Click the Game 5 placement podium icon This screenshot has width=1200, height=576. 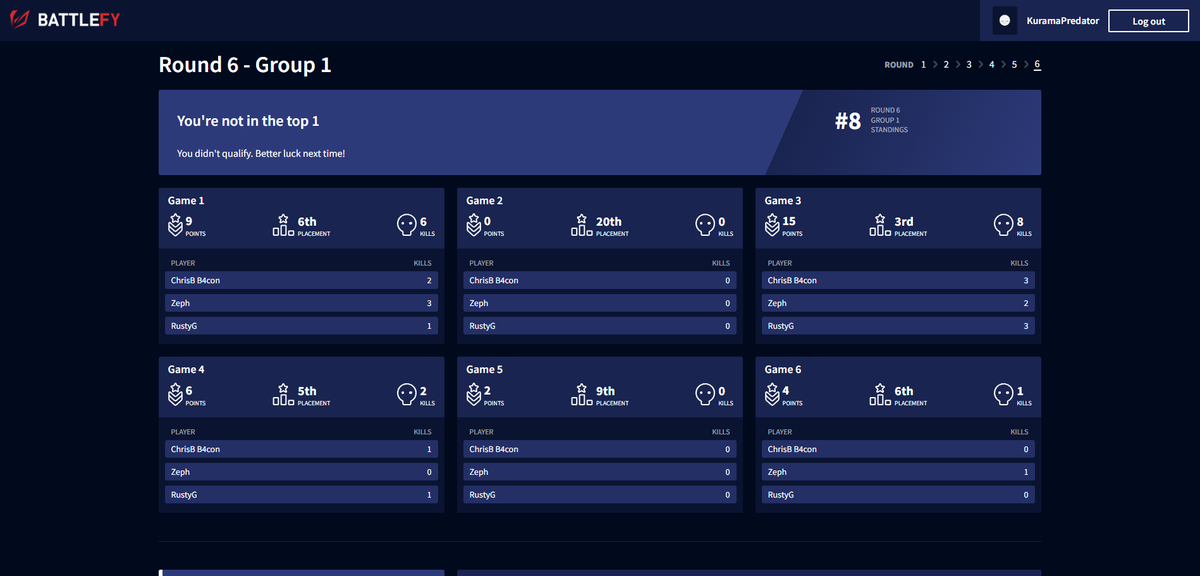click(x=582, y=395)
